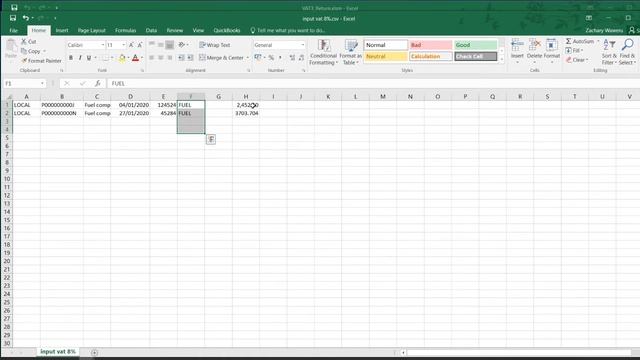
Task: Apply the Good cell style
Action: point(476,45)
